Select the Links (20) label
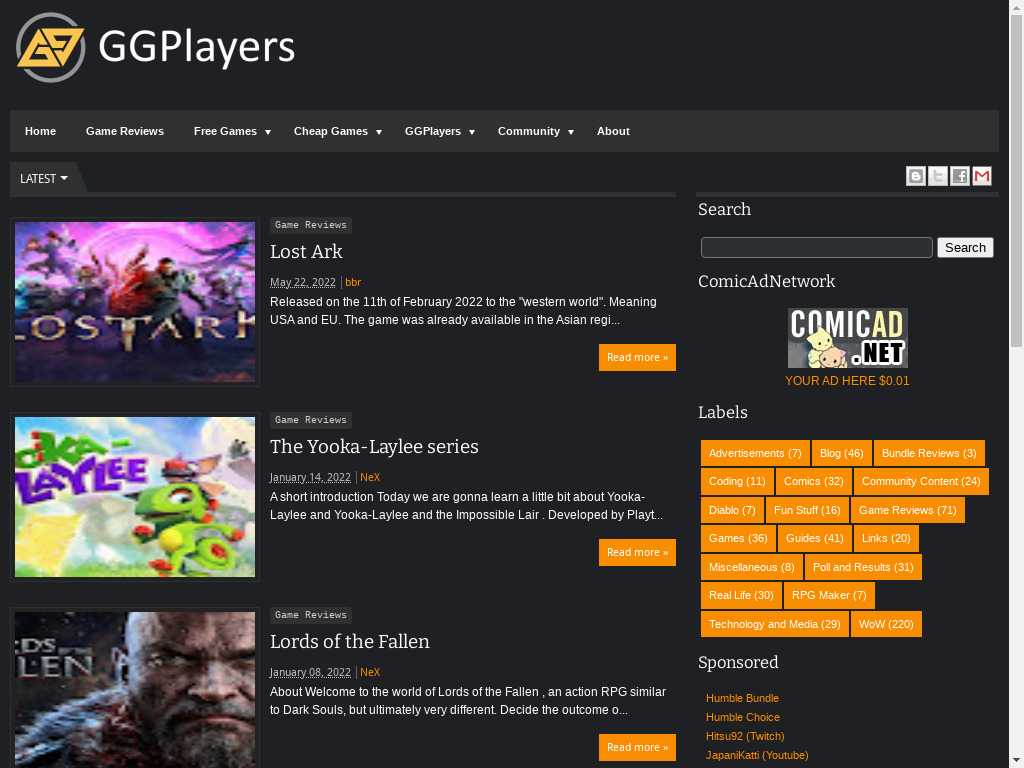1024x768 pixels. pos(886,538)
